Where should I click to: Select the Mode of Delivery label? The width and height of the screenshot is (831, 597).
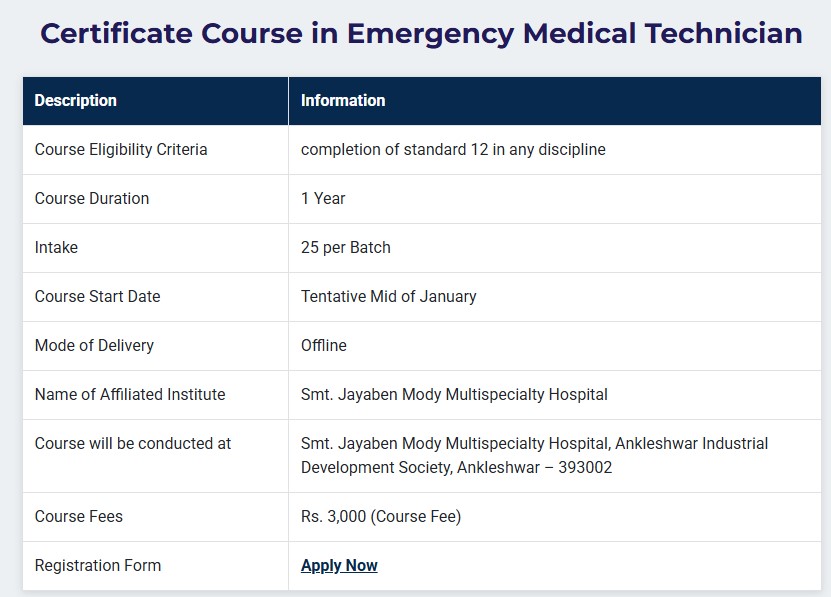point(94,345)
